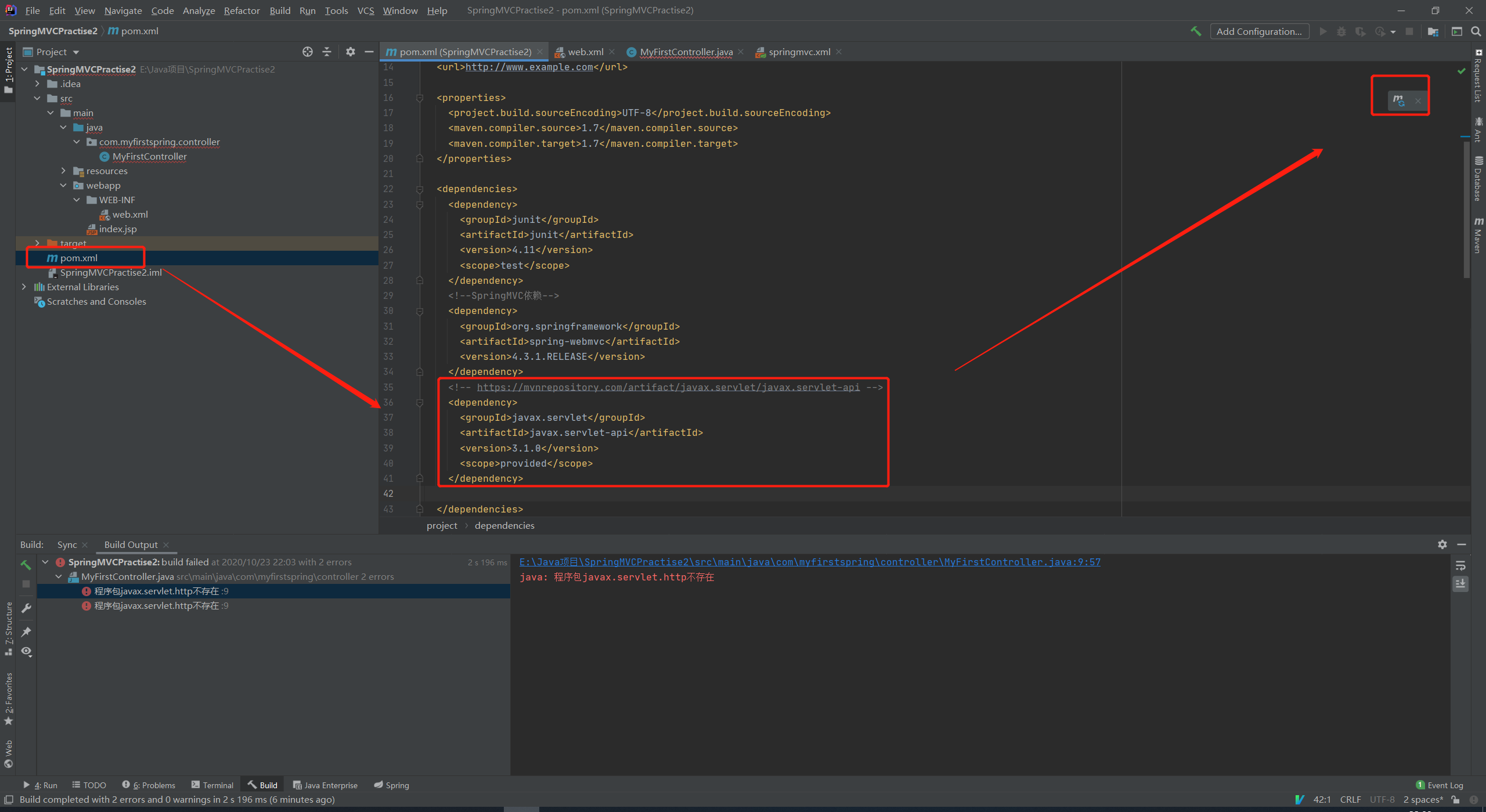
Task: Toggle scroll to end of build output
Action: (x=1461, y=584)
